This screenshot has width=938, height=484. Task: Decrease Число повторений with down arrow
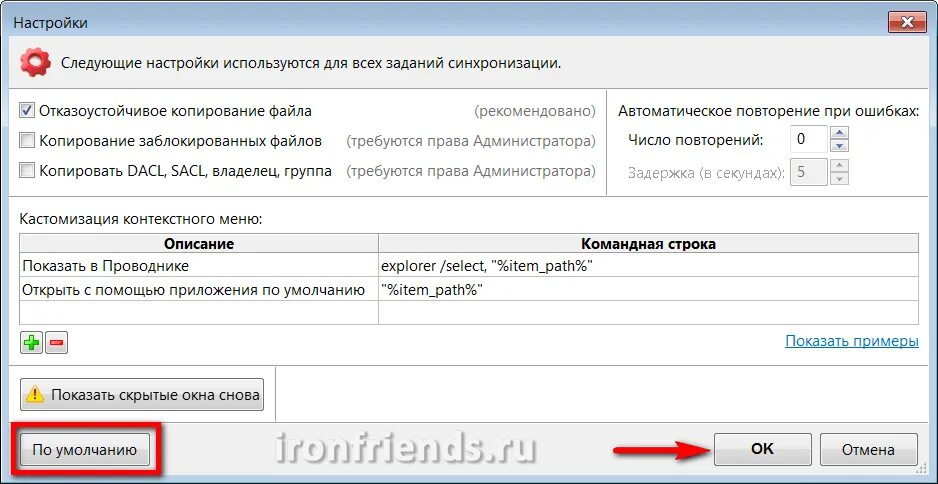pos(840,145)
